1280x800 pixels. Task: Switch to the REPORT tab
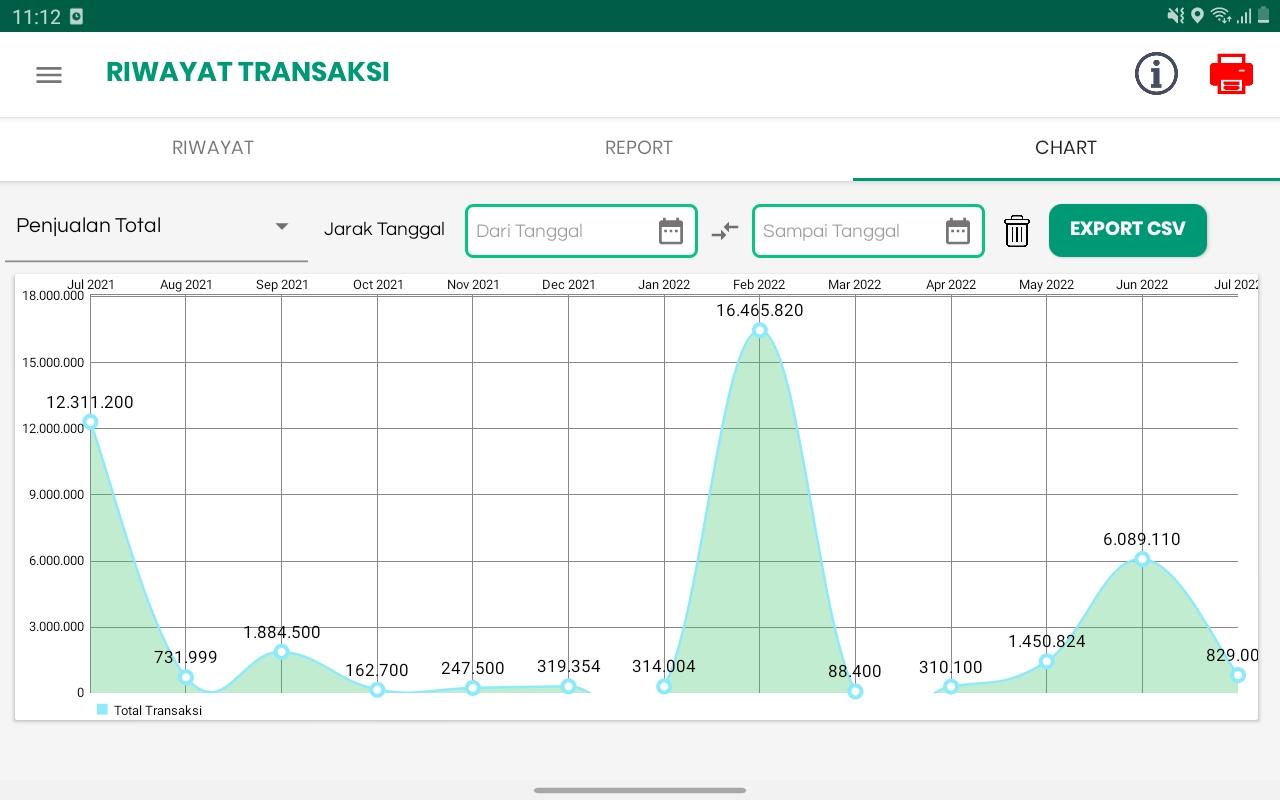[x=639, y=148]
